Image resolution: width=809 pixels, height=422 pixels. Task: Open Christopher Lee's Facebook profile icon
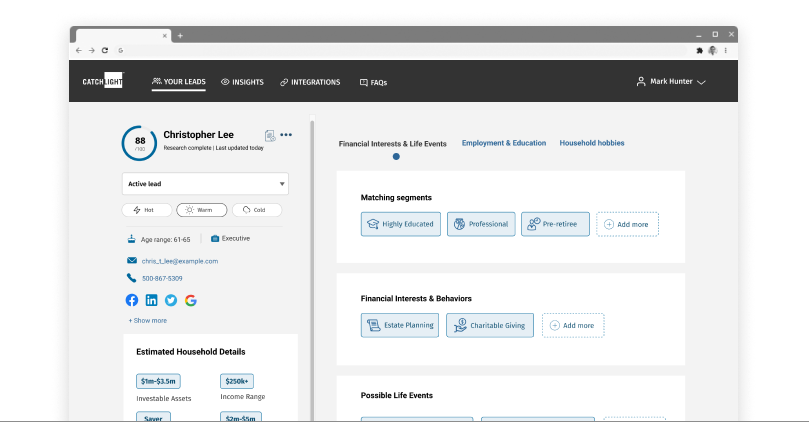click(x=132, y=300)
